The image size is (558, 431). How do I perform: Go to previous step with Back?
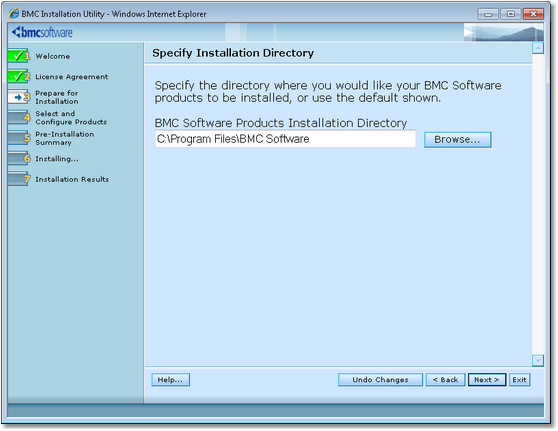(446, 380)
